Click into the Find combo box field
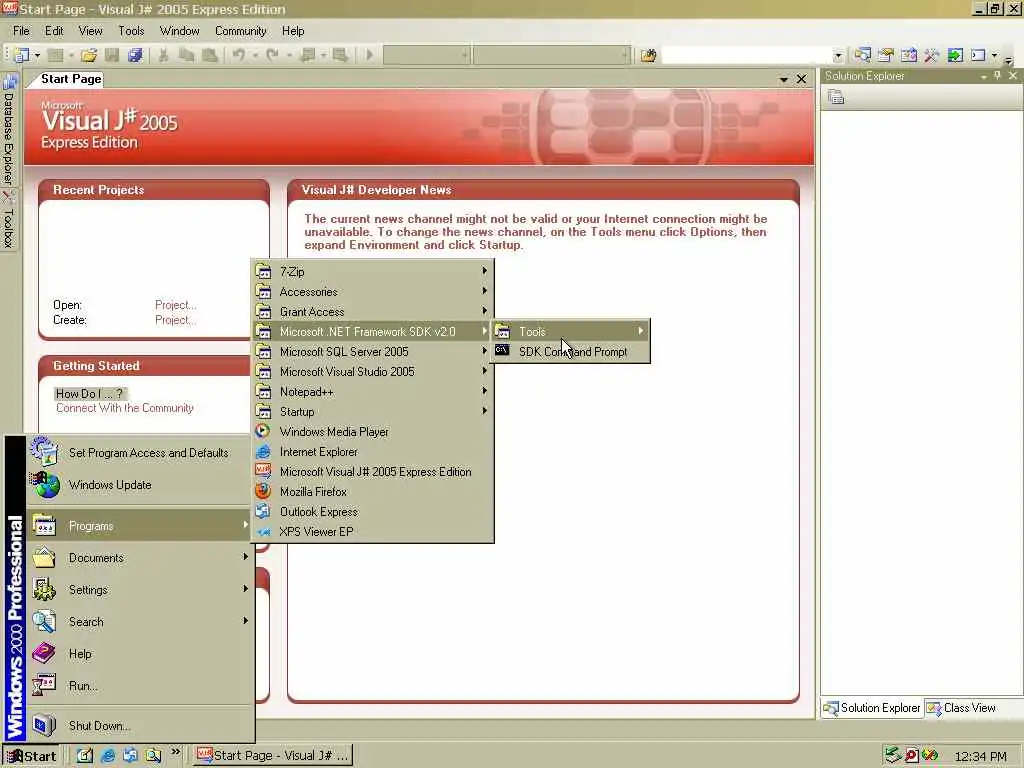Image resolution: width=1024 pixels, height=768 pixels. 746,56
